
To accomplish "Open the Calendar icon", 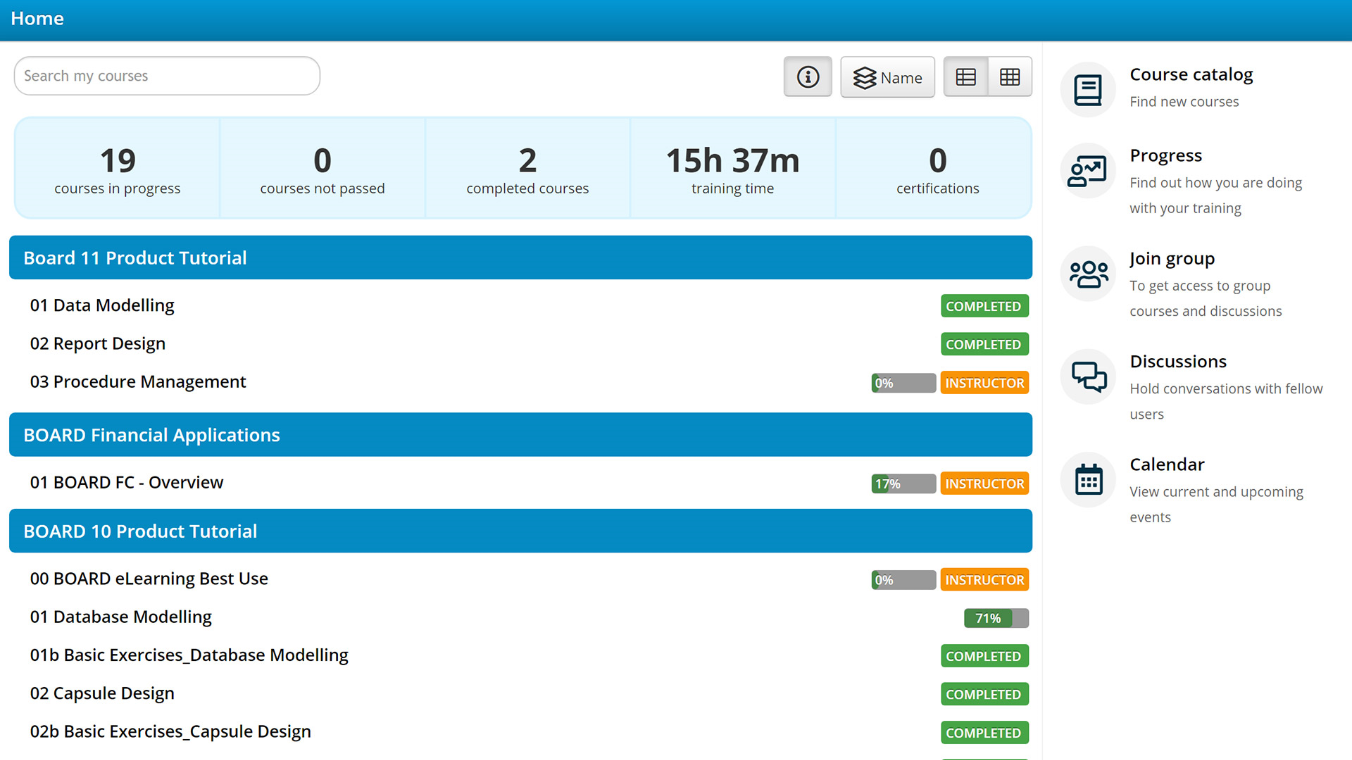I will click(x=1088, y=480).
